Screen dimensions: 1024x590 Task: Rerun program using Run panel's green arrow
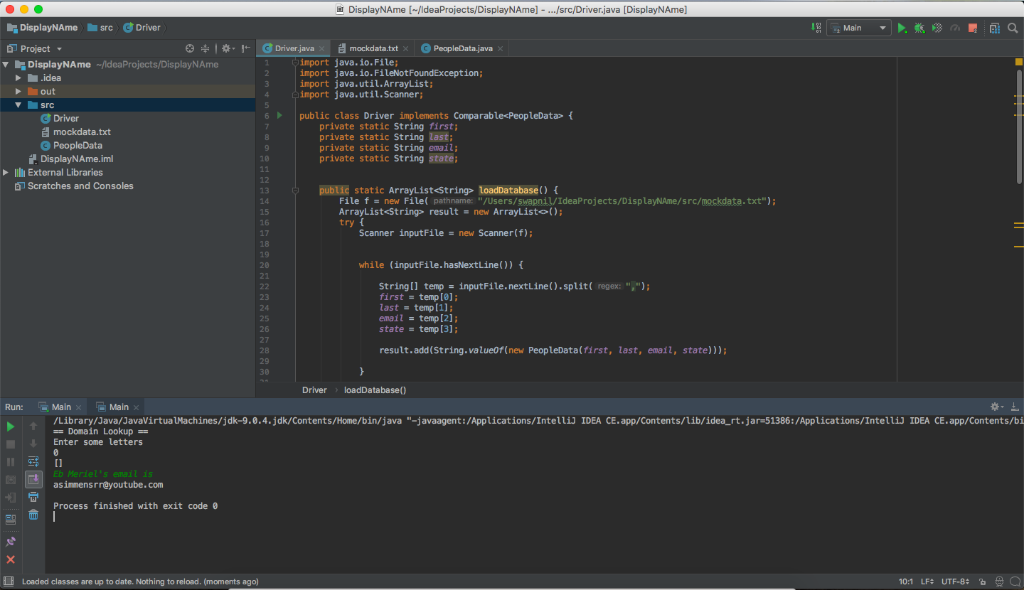[x=11, y=426]
